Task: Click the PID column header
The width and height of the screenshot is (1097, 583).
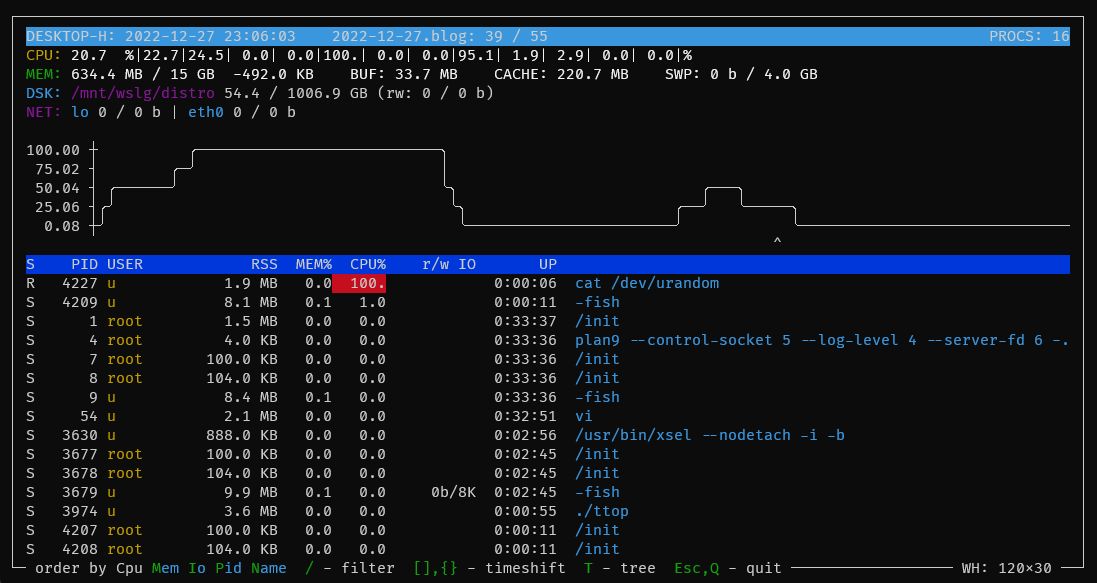Action: tap(84, 264)
